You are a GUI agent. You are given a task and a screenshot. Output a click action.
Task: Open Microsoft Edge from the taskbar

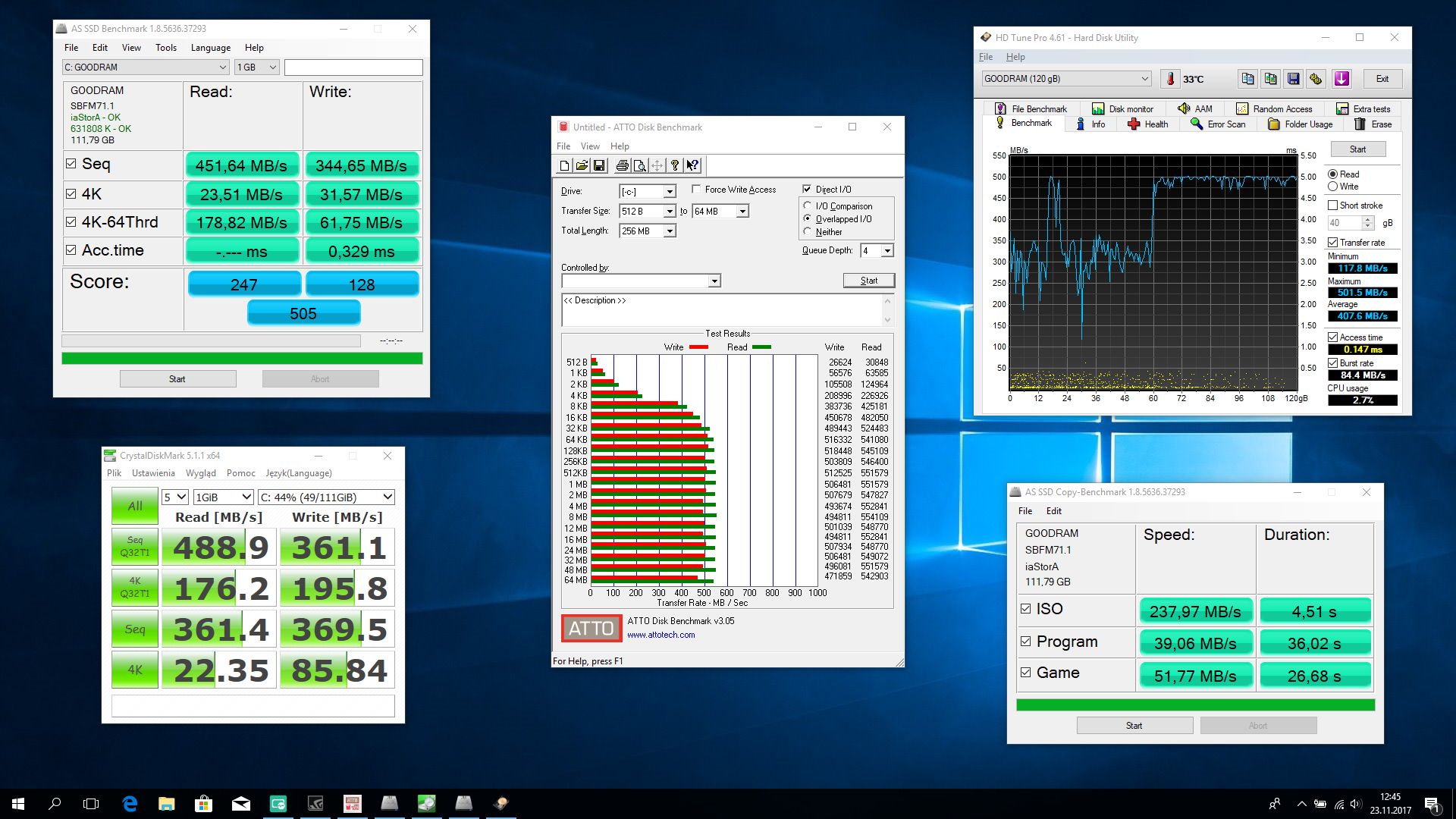(130, 804)
